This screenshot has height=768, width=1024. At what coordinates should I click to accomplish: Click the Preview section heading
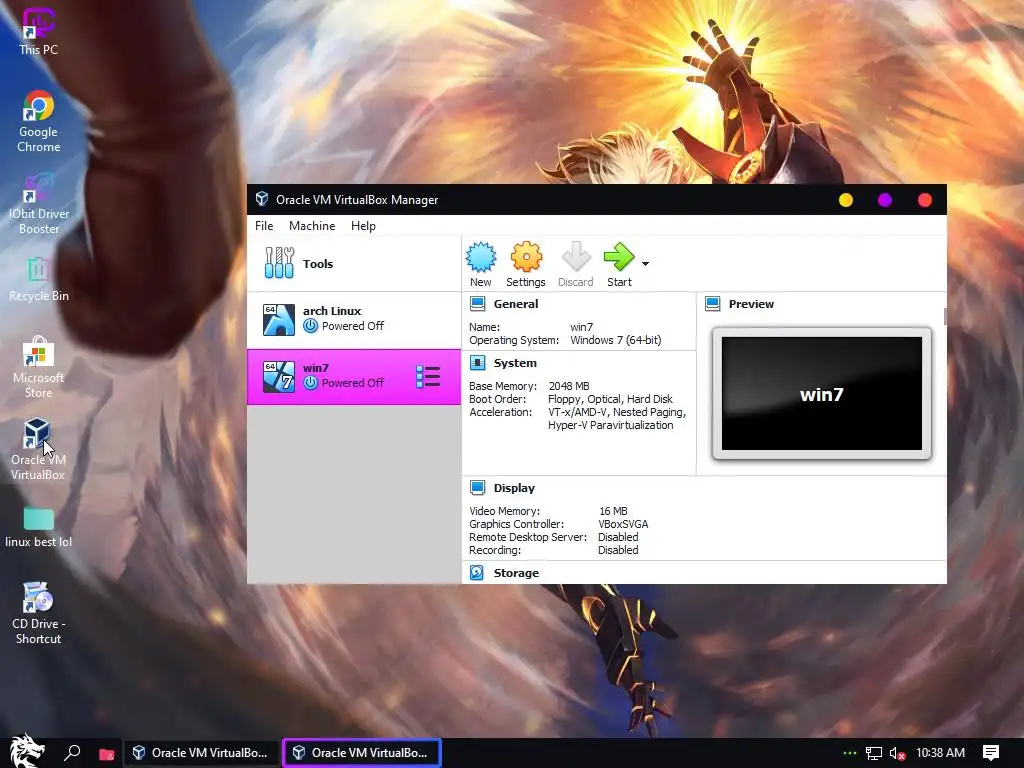coord(751,304)
